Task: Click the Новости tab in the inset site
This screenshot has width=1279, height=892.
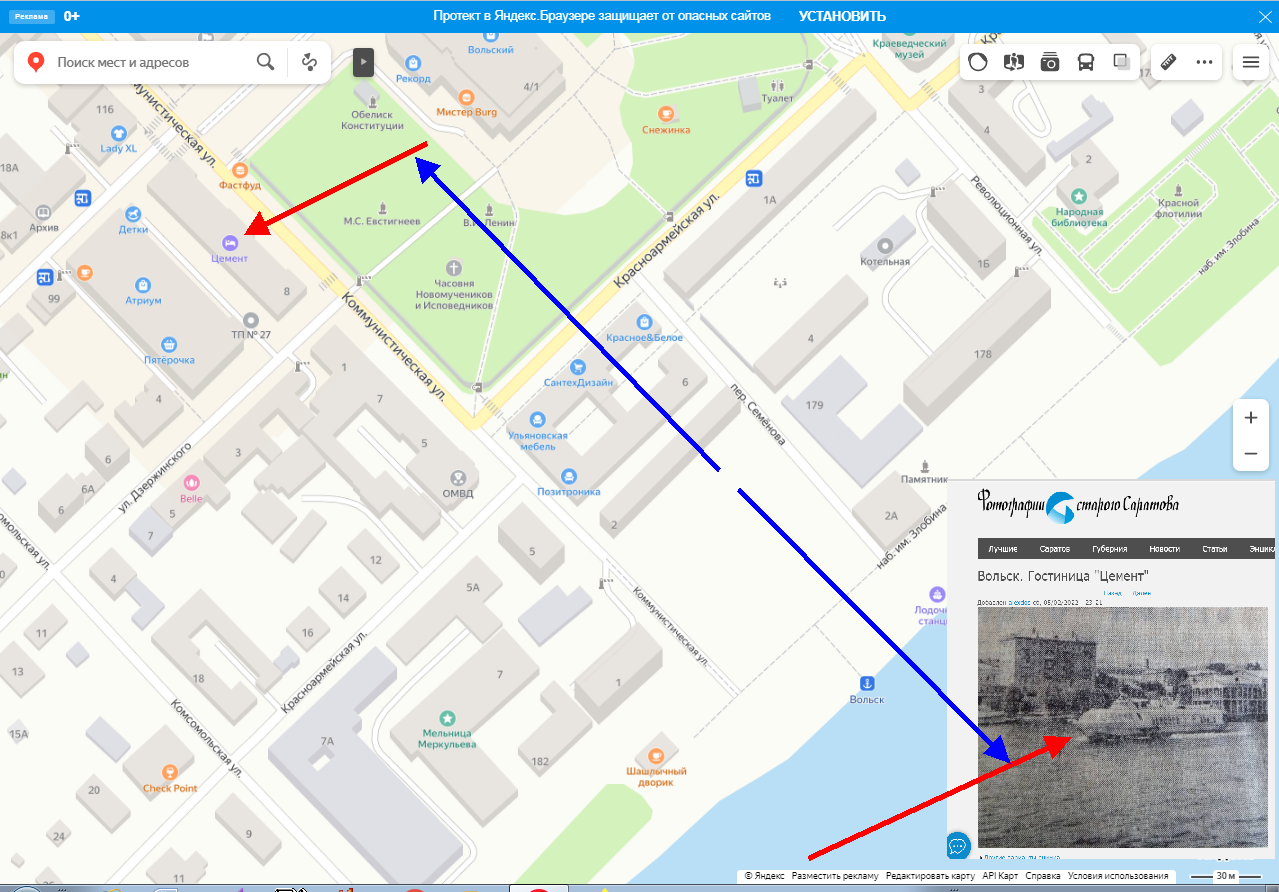Action: pos(1164,549)
